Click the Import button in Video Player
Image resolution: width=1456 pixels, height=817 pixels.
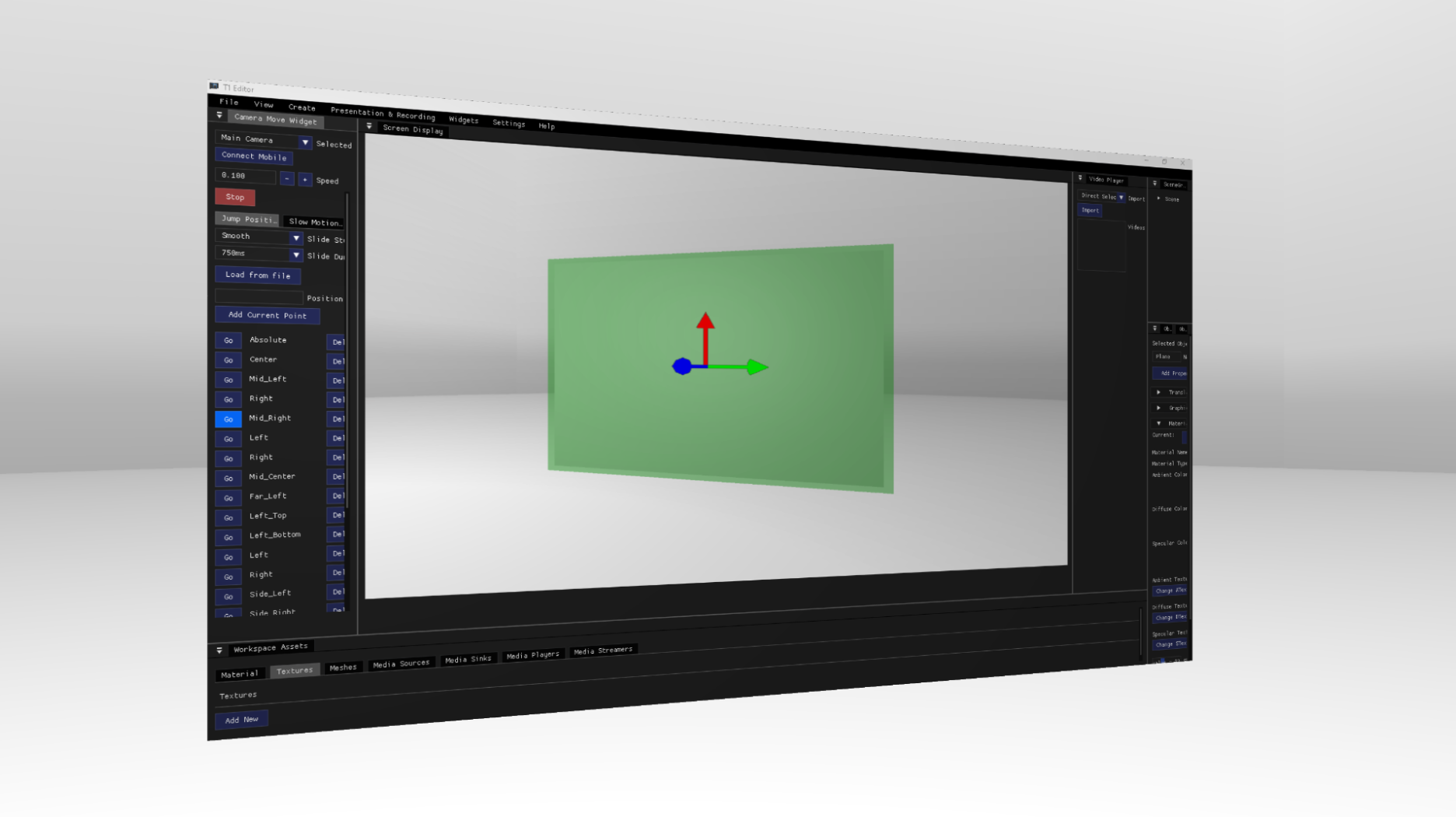coord(1090,210)
